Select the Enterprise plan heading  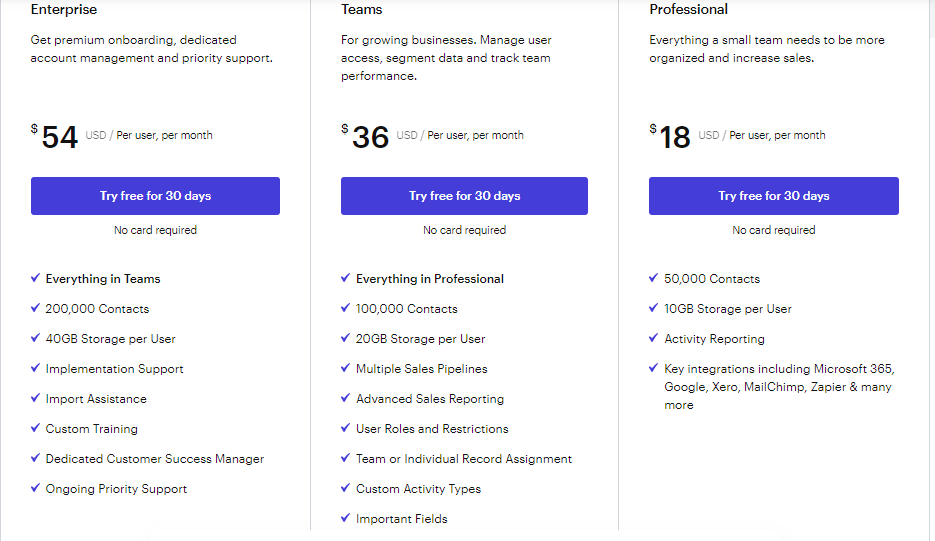[x=64, y=10]
